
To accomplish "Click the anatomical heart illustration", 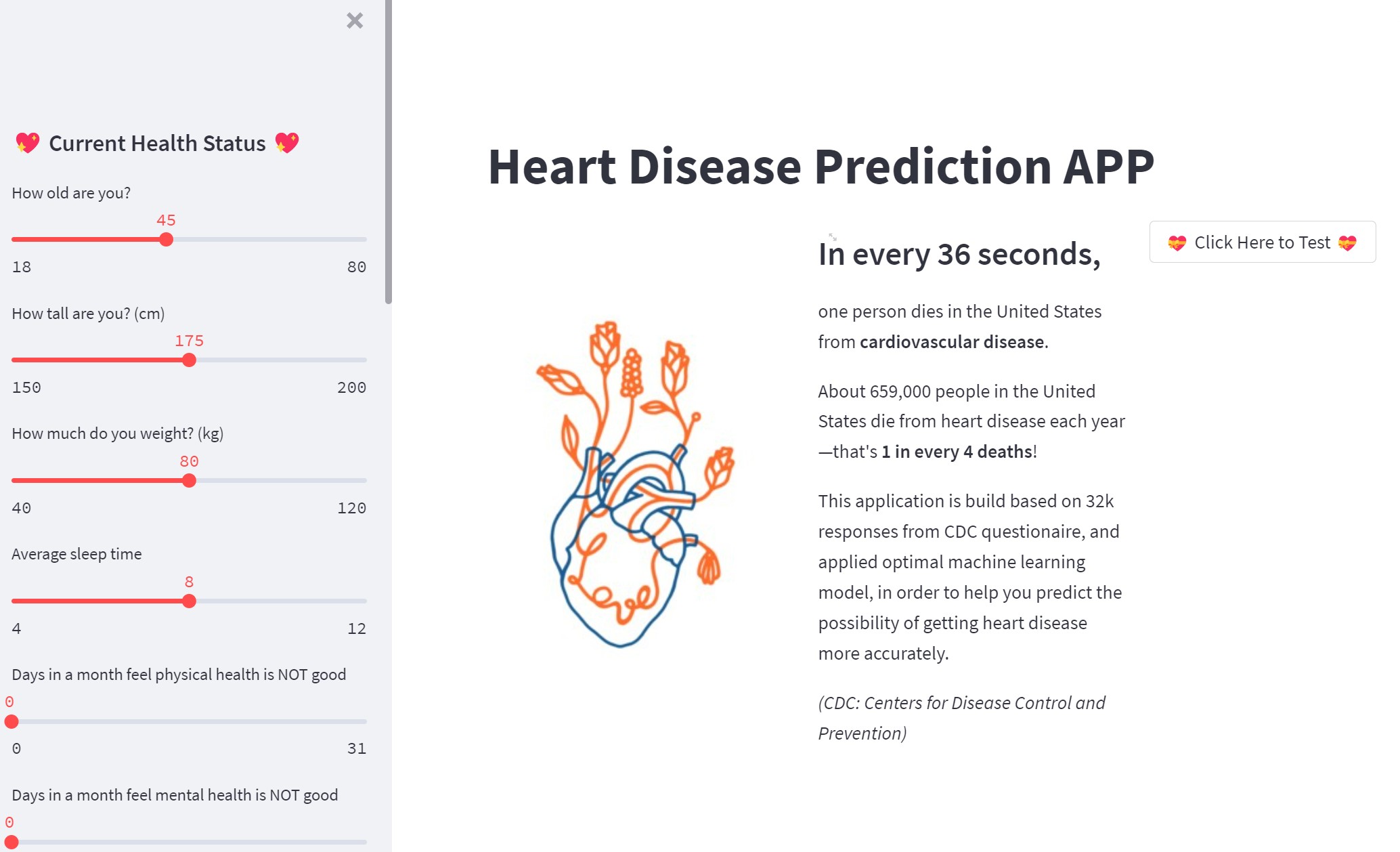I will pyautogui.click(x=635, y=484).
